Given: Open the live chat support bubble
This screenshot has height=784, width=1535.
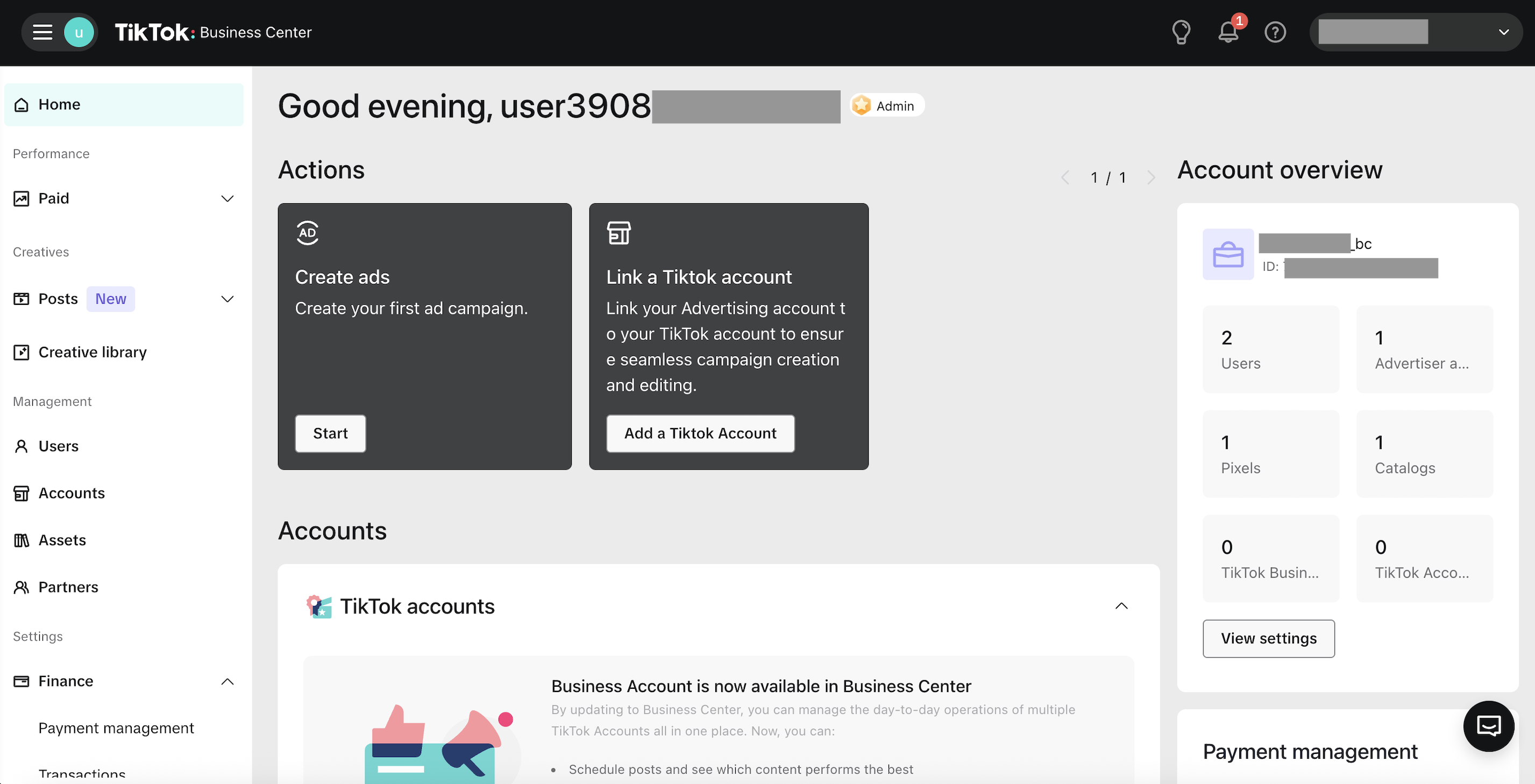Looking at the screenshot, I should pyautogui.click(x=1488, y=725).
